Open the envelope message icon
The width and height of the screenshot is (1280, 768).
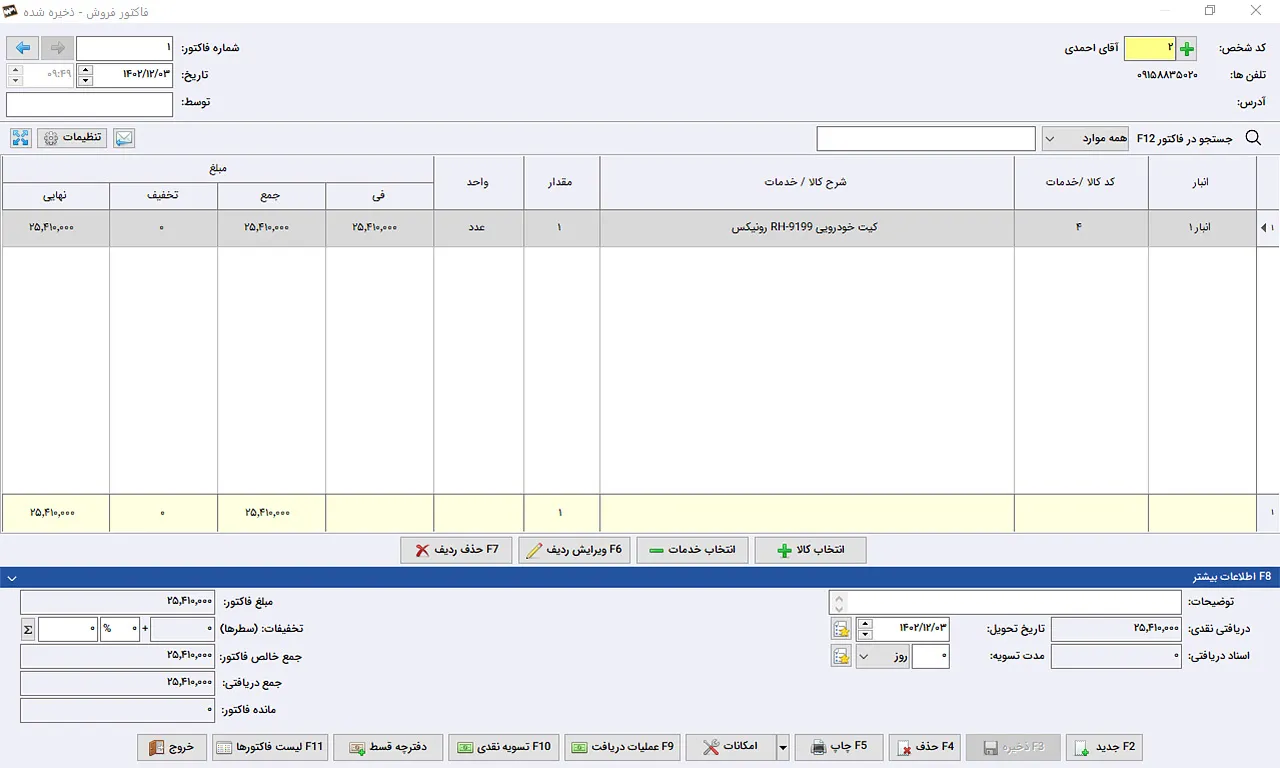[x=124, y=138]
